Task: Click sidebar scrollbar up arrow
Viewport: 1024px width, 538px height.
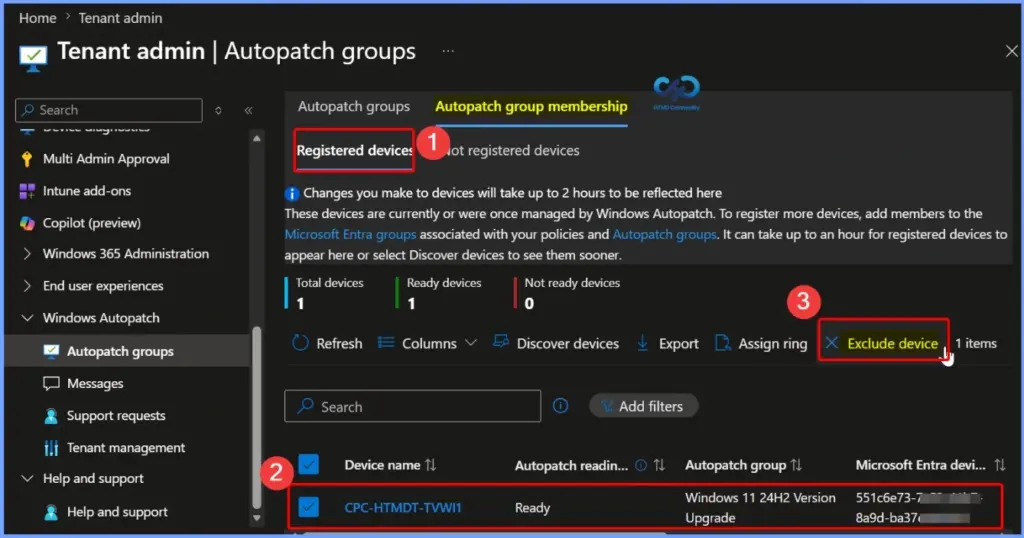Action: tap(257, 138)
